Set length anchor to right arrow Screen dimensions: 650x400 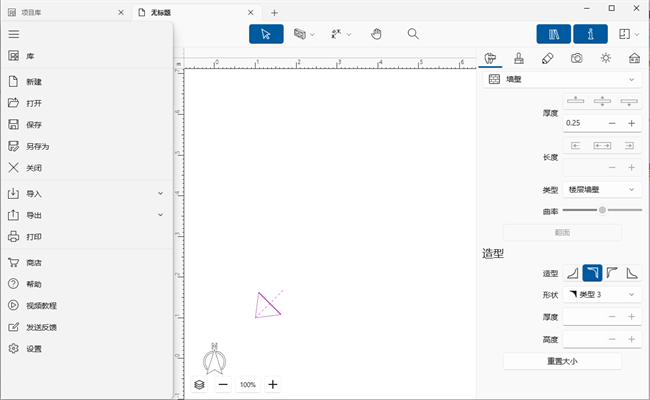tap(629, 145)
